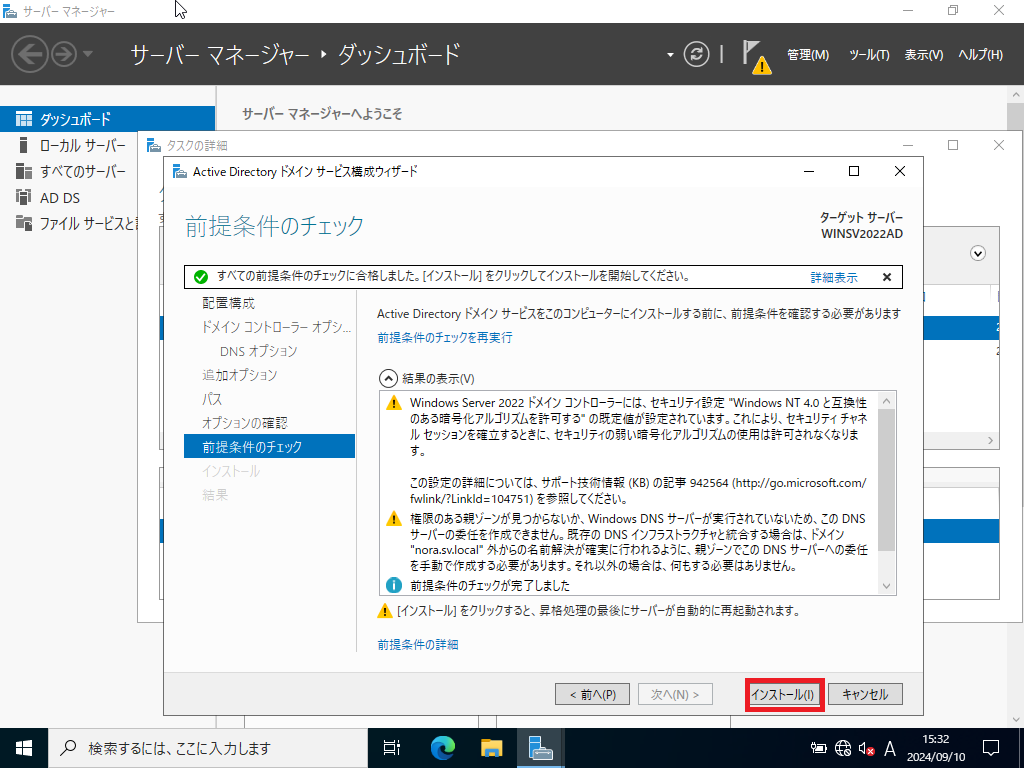Open notifications flag with warning
Image resolution: width=1024 pixels, height=768 pixels.
tap(756, 57)
